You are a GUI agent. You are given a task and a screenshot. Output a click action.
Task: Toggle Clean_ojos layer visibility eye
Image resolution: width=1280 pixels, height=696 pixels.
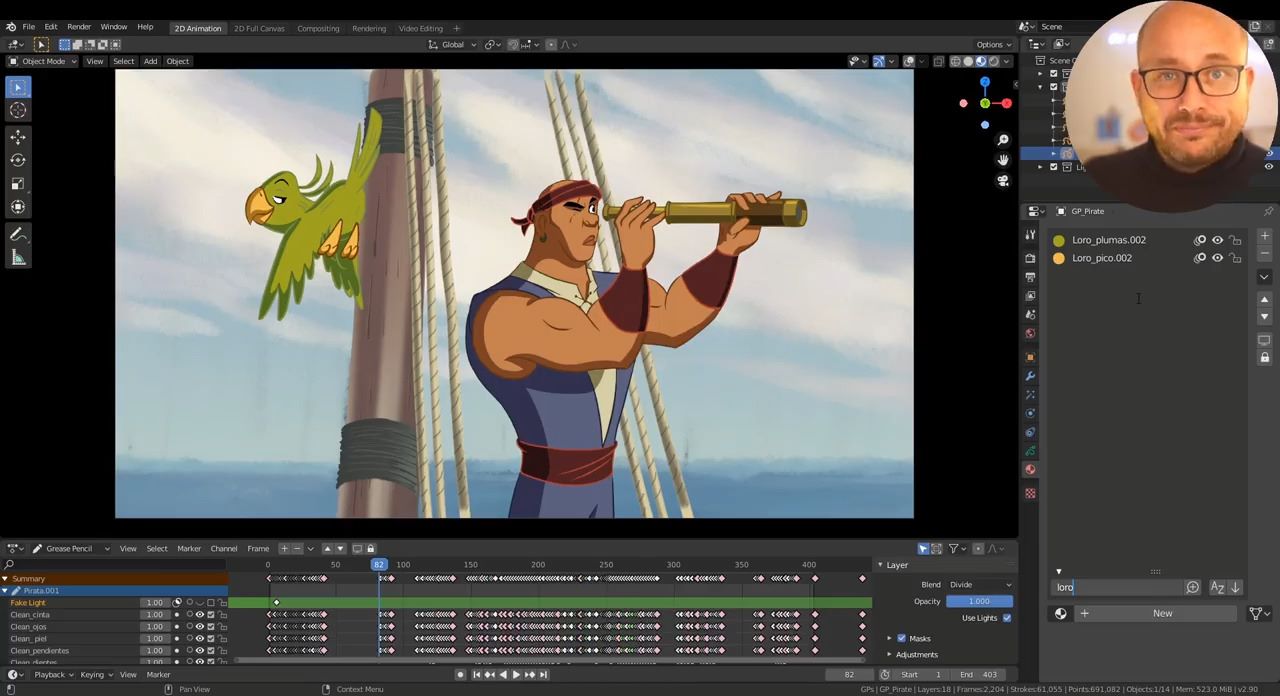pos(199,627)
